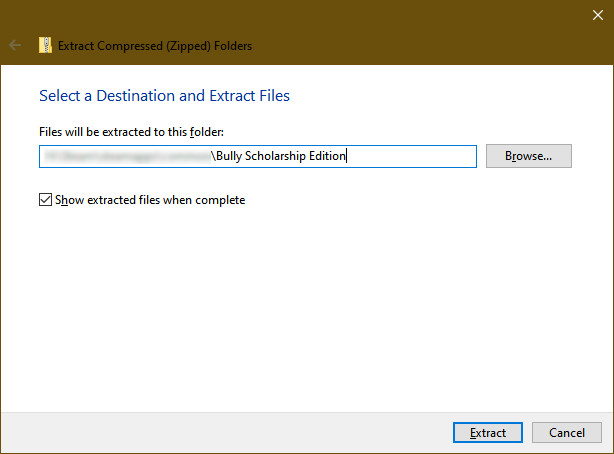The width and height of the screenshot is (614, 454).
Task: Click the empty white area of the dialog
Action: point(300,300)
